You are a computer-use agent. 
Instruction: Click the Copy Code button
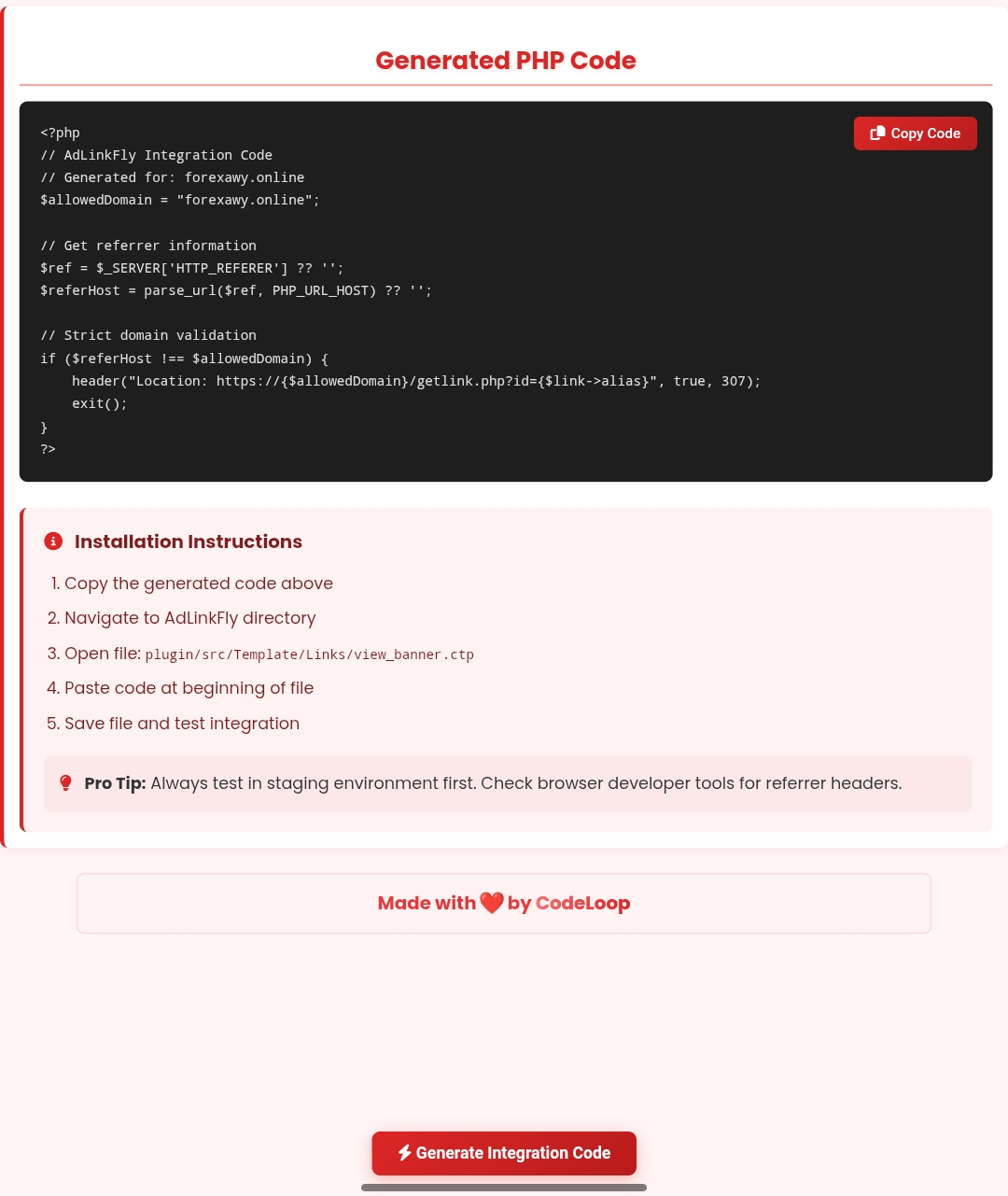coord(915,134)
